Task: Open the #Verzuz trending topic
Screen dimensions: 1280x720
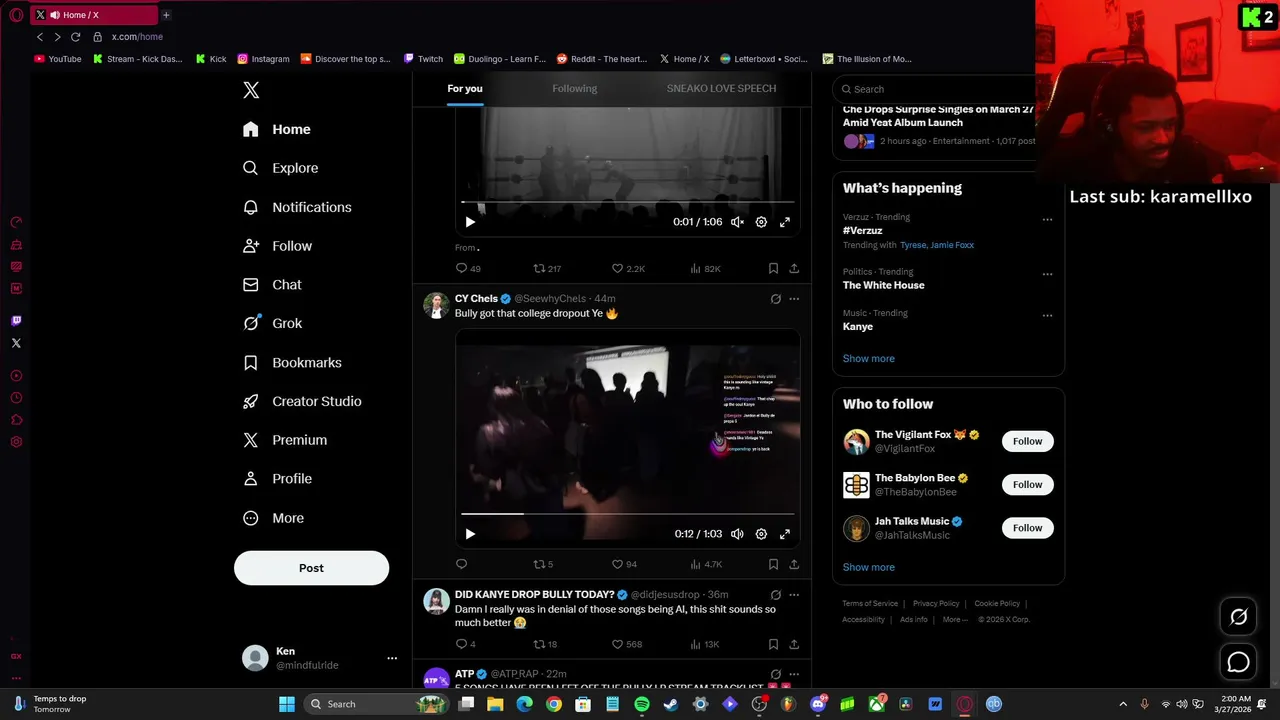Action: pyautogui.click(x=862, y=231)
